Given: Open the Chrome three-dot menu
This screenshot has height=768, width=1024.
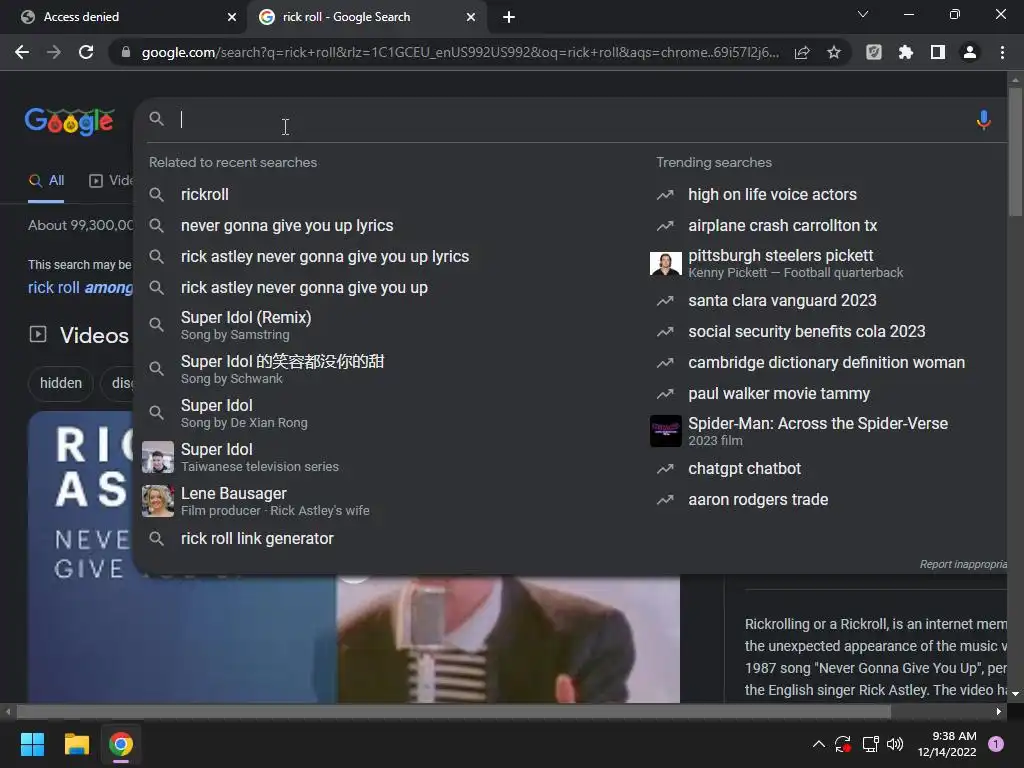Looking at the screenshot, I should tap(1002, 52).
